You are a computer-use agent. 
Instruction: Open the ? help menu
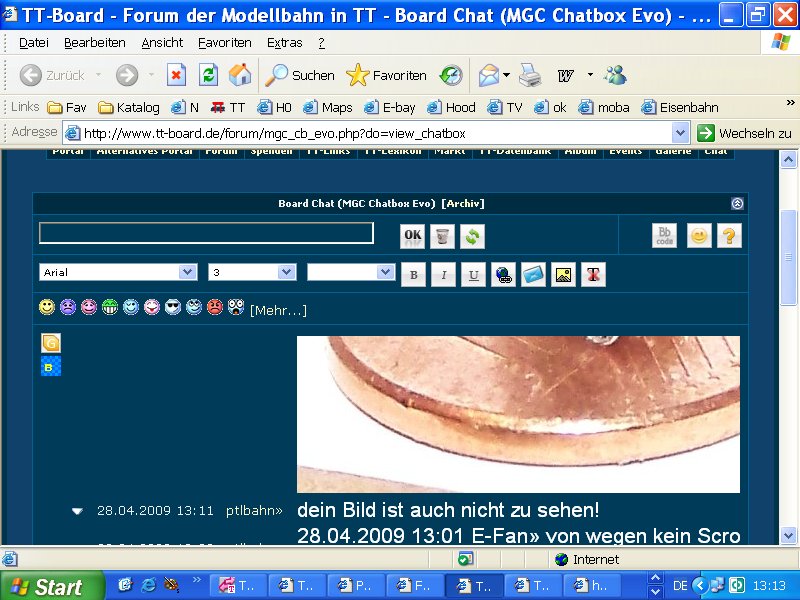pyautogui.click(x=321, y=43)
